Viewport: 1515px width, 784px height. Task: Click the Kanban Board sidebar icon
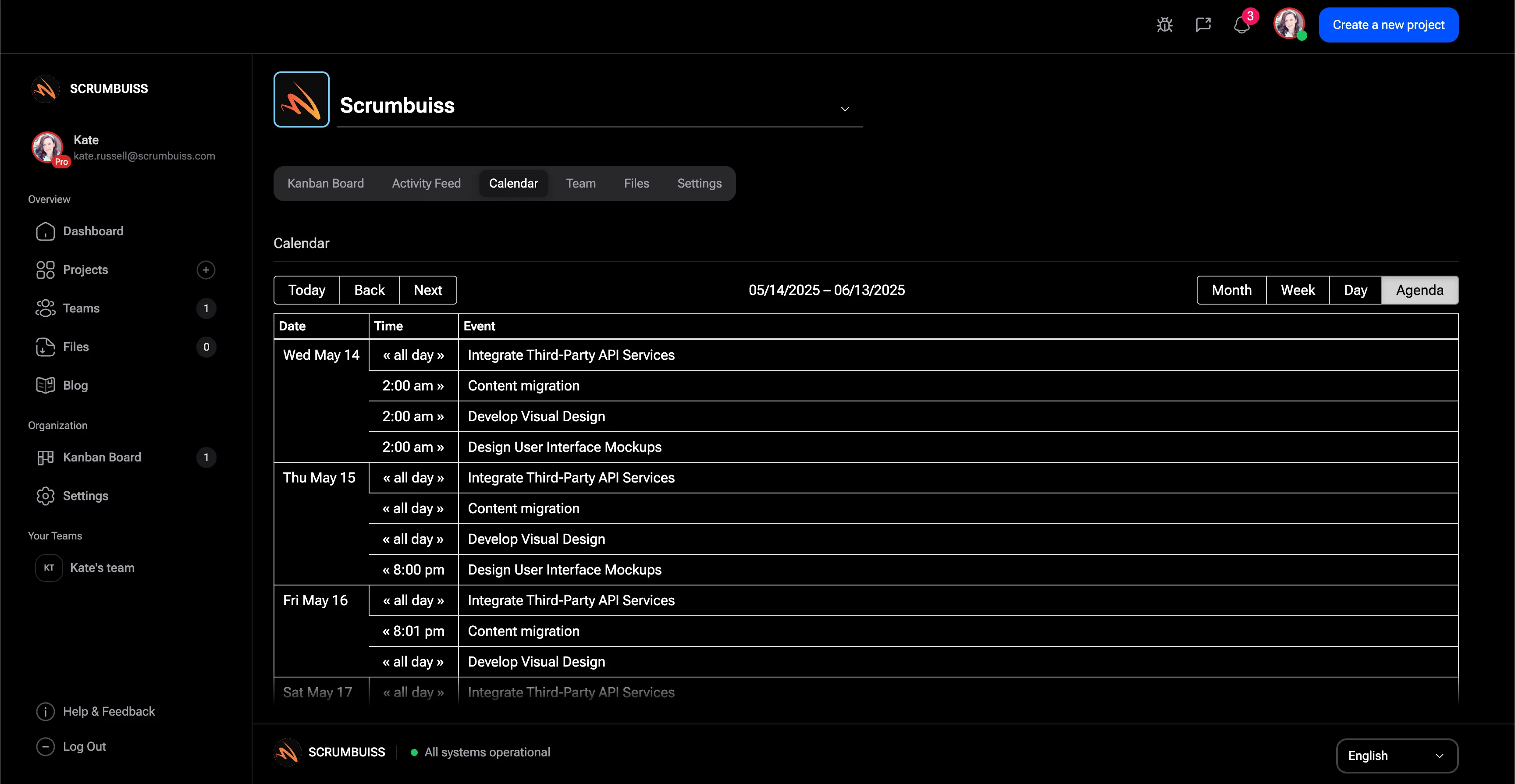(45, 458)
